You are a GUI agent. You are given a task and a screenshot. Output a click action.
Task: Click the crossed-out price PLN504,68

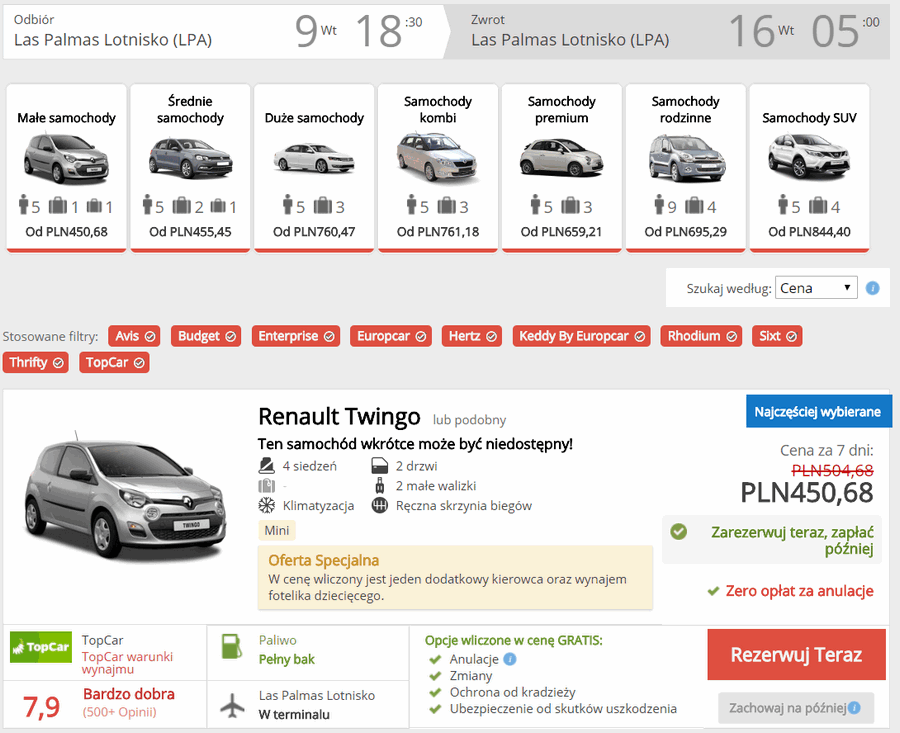[832, 471]
